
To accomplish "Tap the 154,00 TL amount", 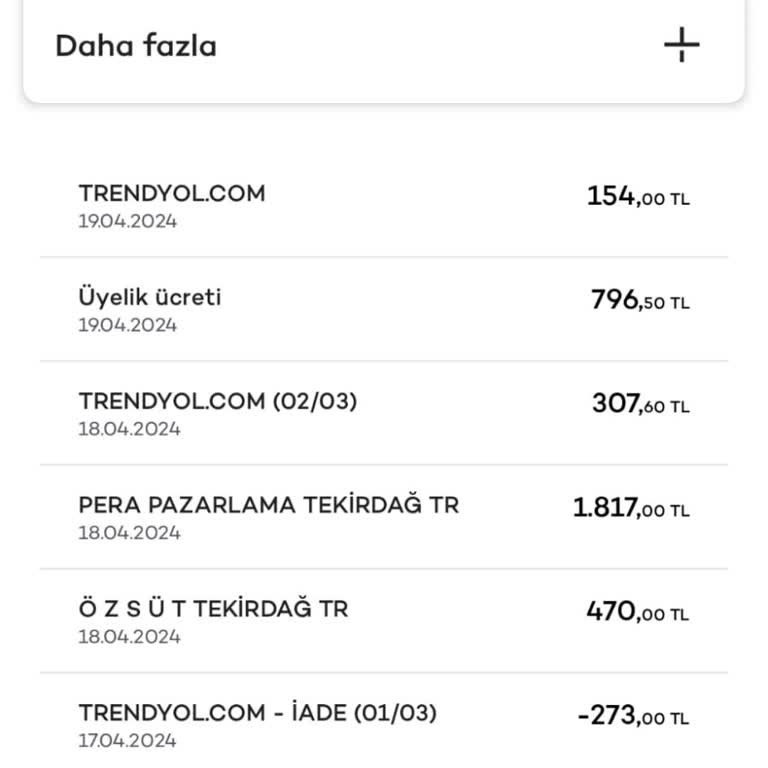I will pos(638,197).
